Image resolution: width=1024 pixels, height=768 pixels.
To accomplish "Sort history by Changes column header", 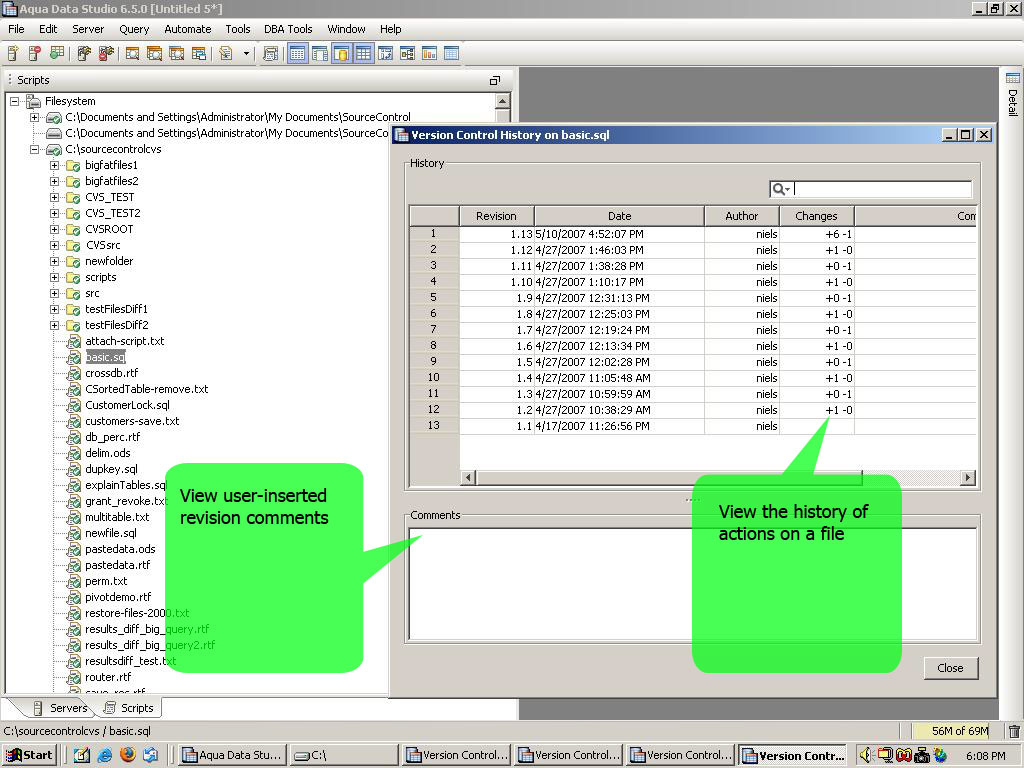I will click(816, 216).
